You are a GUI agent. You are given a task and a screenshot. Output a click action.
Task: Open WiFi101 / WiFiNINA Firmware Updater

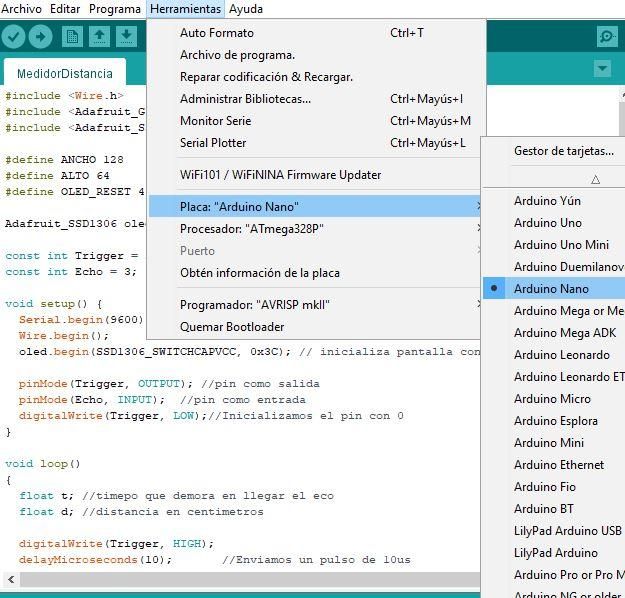(x=314, y=175)
